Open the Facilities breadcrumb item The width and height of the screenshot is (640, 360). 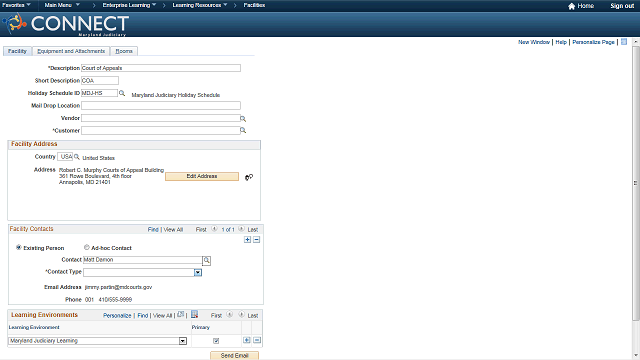coord(254,5)
